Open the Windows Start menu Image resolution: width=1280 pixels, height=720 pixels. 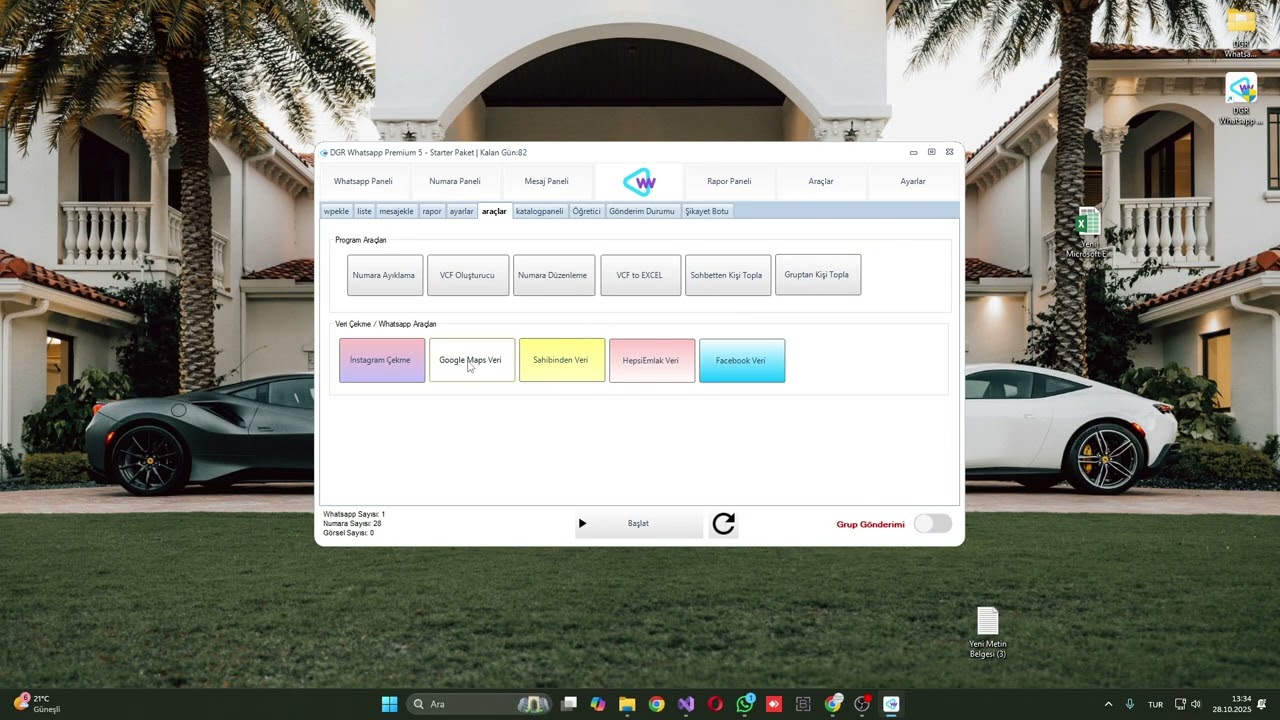pyautogui.click(x=389, y=704)
